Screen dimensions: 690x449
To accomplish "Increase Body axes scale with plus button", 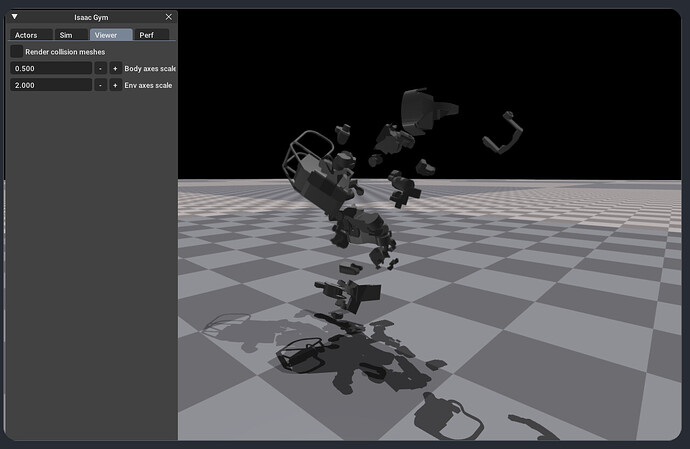I will pyautogui.click(x=115, y=68).
